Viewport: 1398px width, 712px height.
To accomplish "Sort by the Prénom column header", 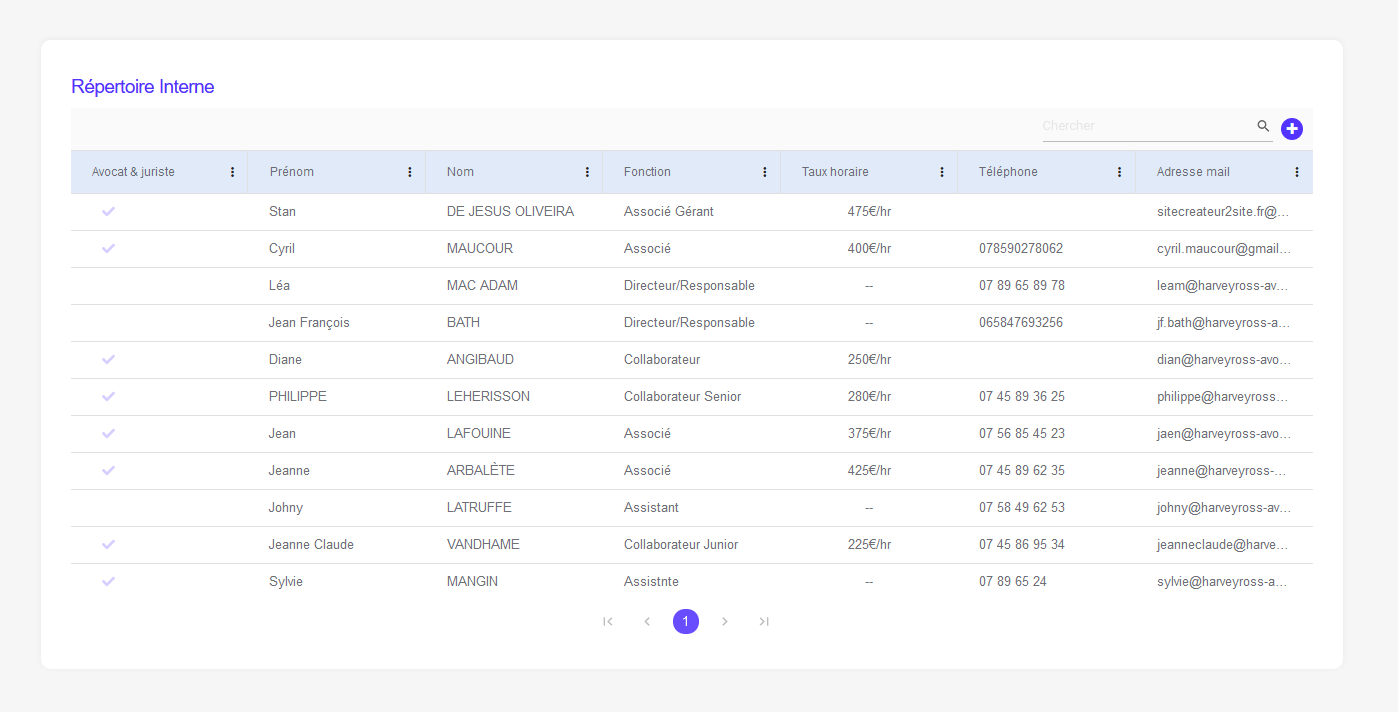I will (292, 172).
